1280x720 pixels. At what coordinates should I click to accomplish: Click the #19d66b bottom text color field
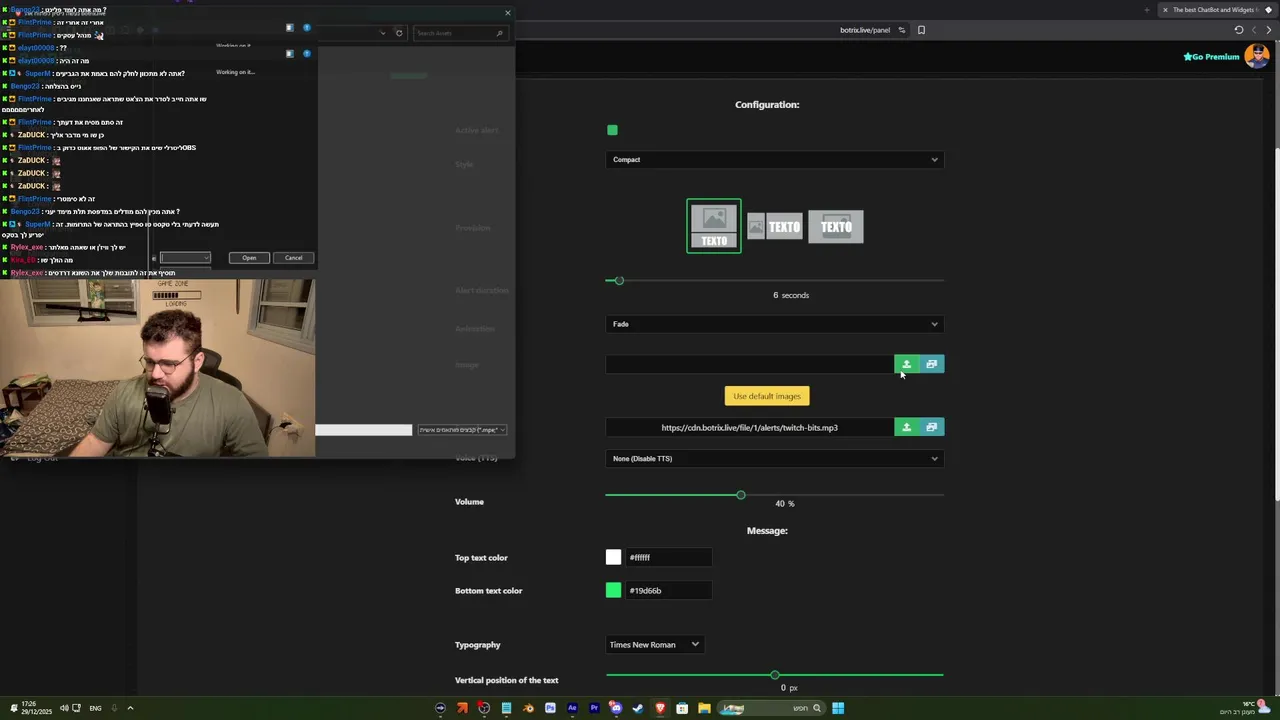(667, 590)
